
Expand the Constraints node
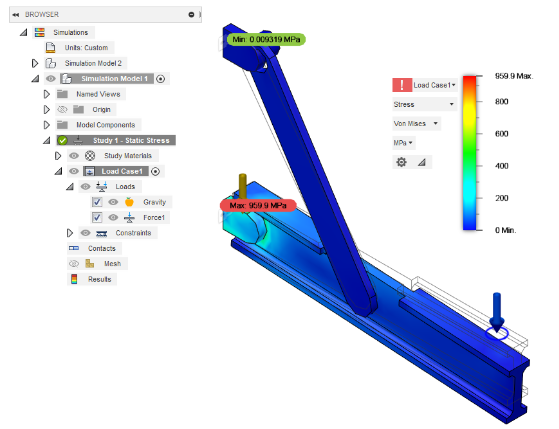[x=70, y=233]
